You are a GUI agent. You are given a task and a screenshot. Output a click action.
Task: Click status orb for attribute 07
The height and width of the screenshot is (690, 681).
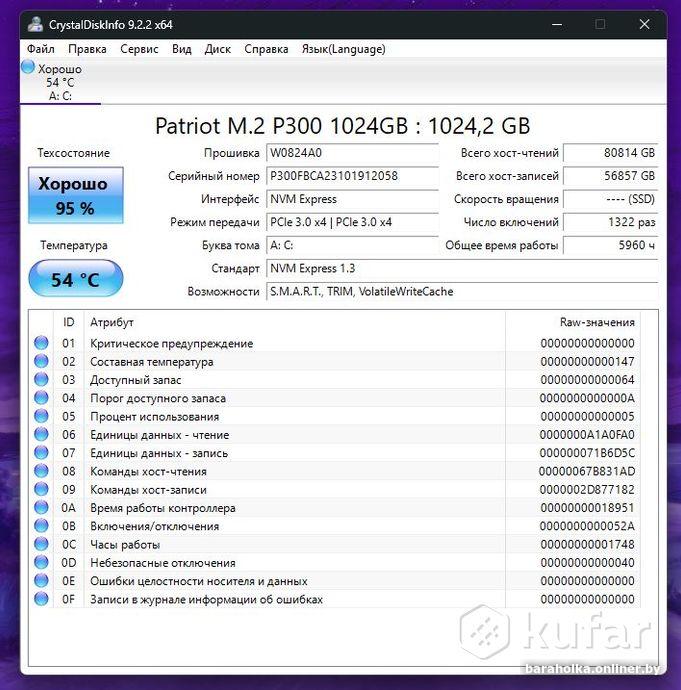[x=41, y=452]
